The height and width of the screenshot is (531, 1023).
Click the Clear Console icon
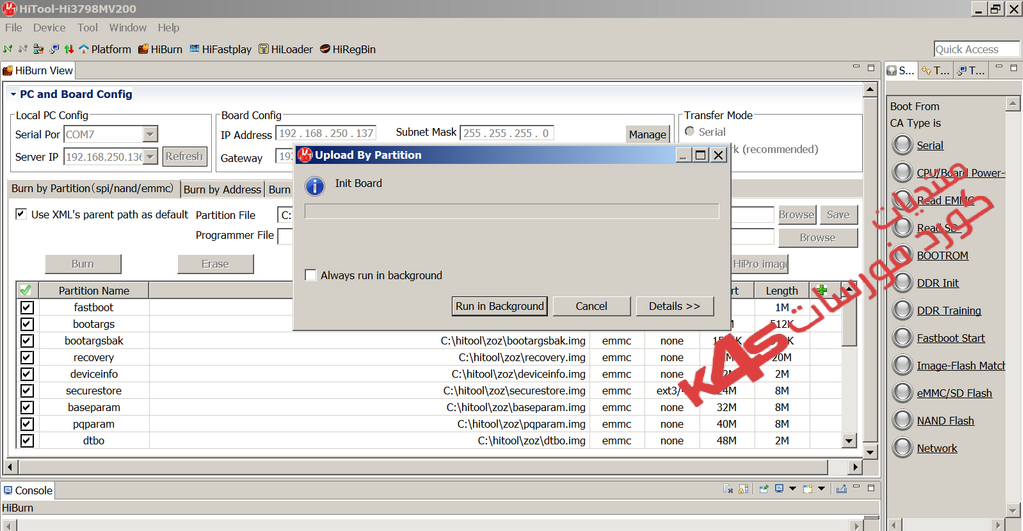[x=728, y=489]
